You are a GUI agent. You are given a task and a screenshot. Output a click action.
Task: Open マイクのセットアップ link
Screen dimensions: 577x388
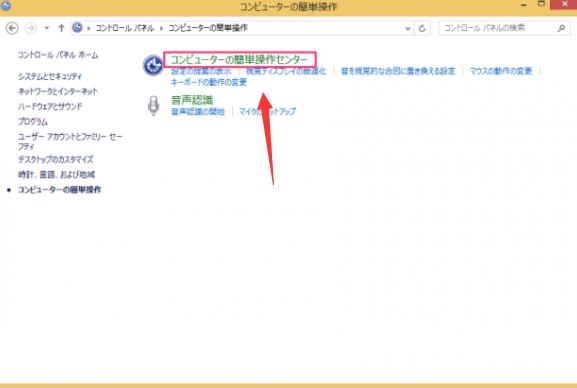pos(267,112)
